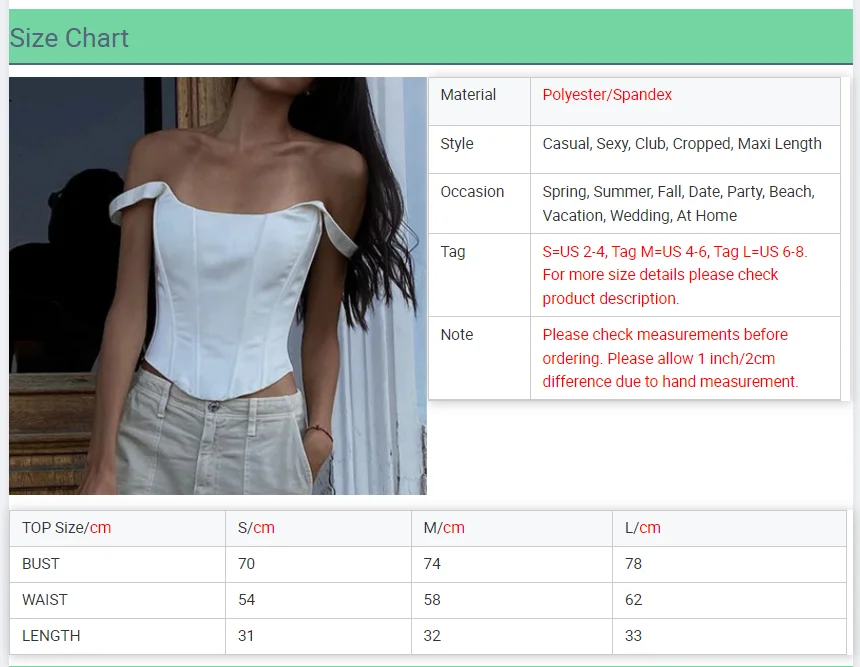Select the LENGTH row label
This screenshot has width=860, height=667.
(51, 636)
